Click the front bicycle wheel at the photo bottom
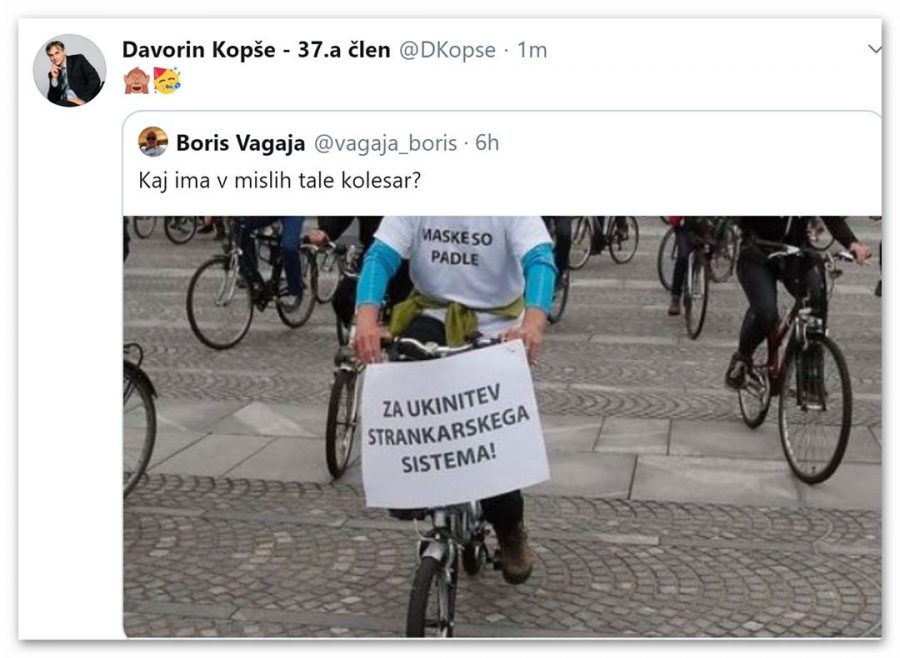The width and height of the screenshot is (900, 658). [432, 597]
